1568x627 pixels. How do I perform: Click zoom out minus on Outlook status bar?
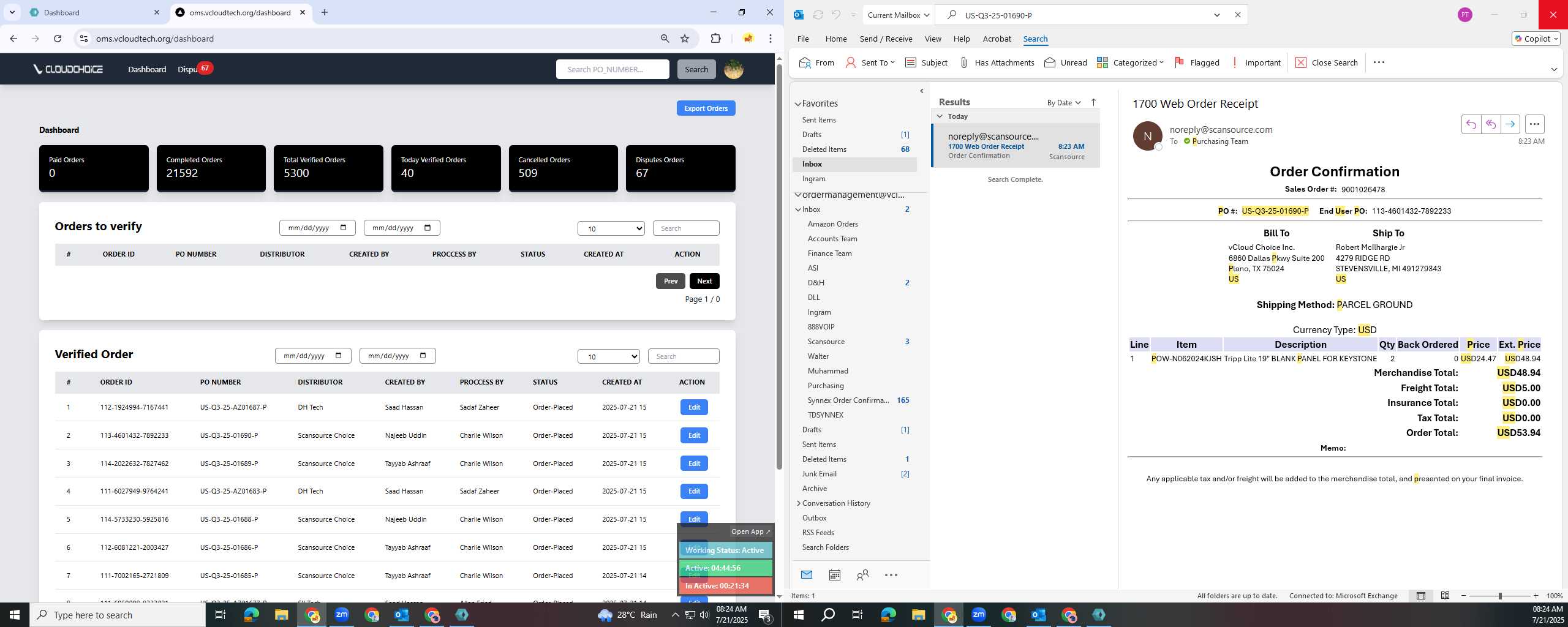1464,596
